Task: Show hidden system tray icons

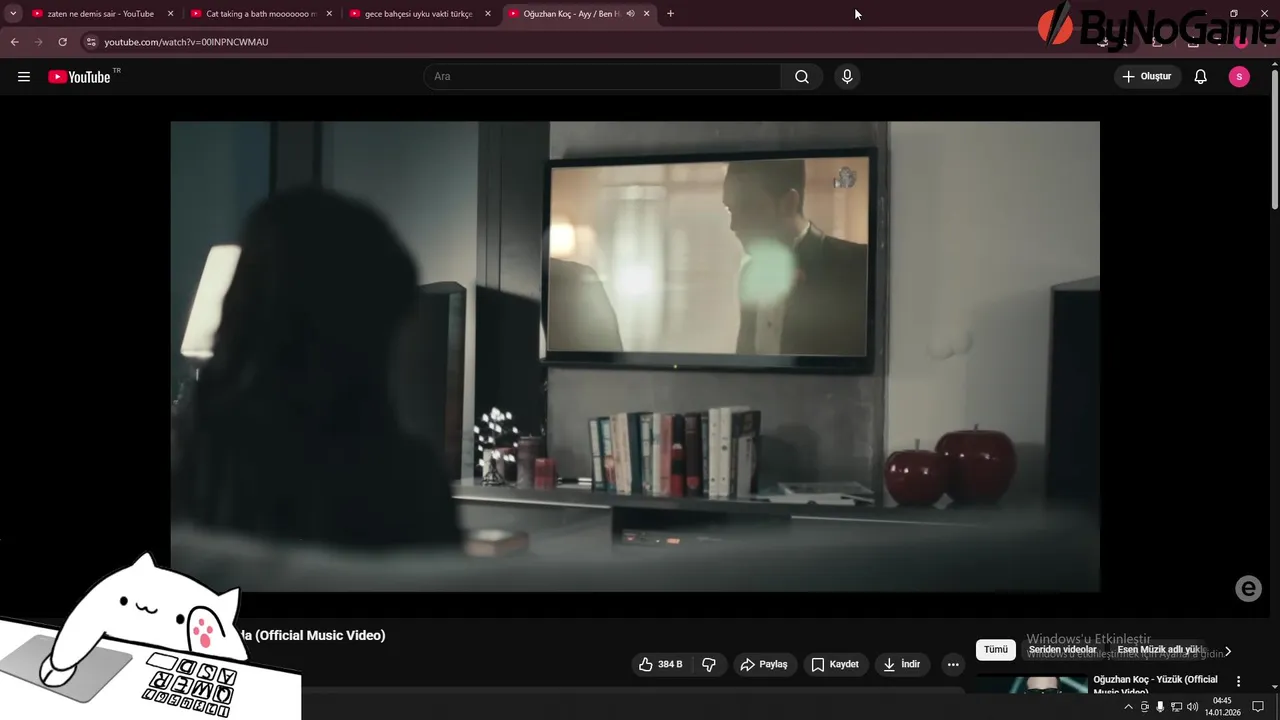Action: point(1129,707)
